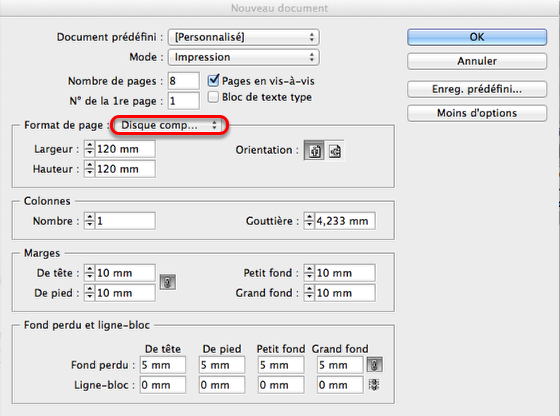
Task: Confirm with the OK button
Action: click(x=477, y=37)
